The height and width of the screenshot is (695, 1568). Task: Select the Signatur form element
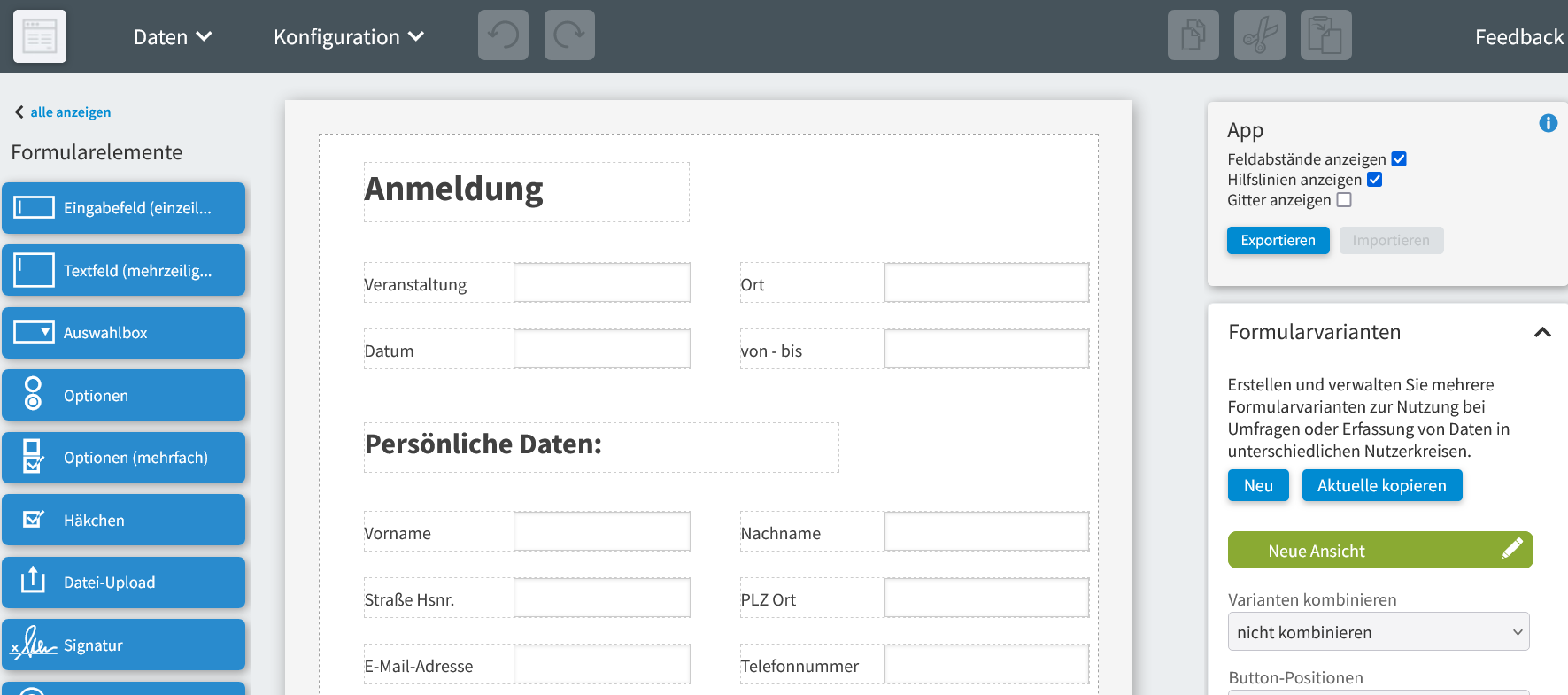[x=124, y=645]
